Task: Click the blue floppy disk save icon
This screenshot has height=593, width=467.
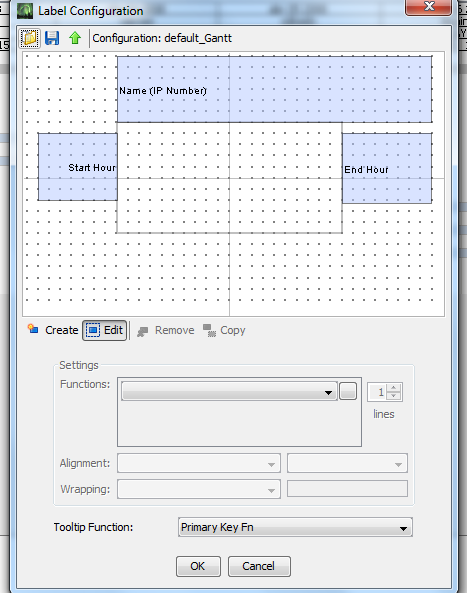Action: (52, 38)
